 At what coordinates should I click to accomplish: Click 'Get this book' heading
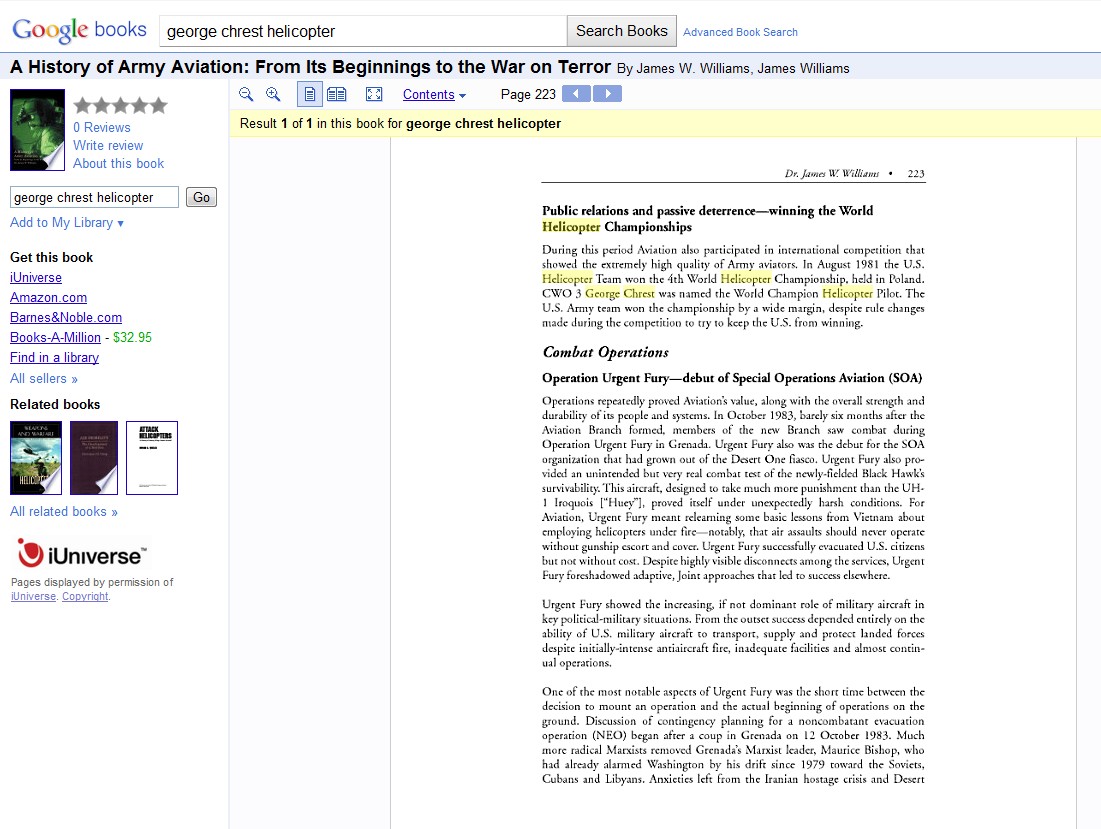51,258
